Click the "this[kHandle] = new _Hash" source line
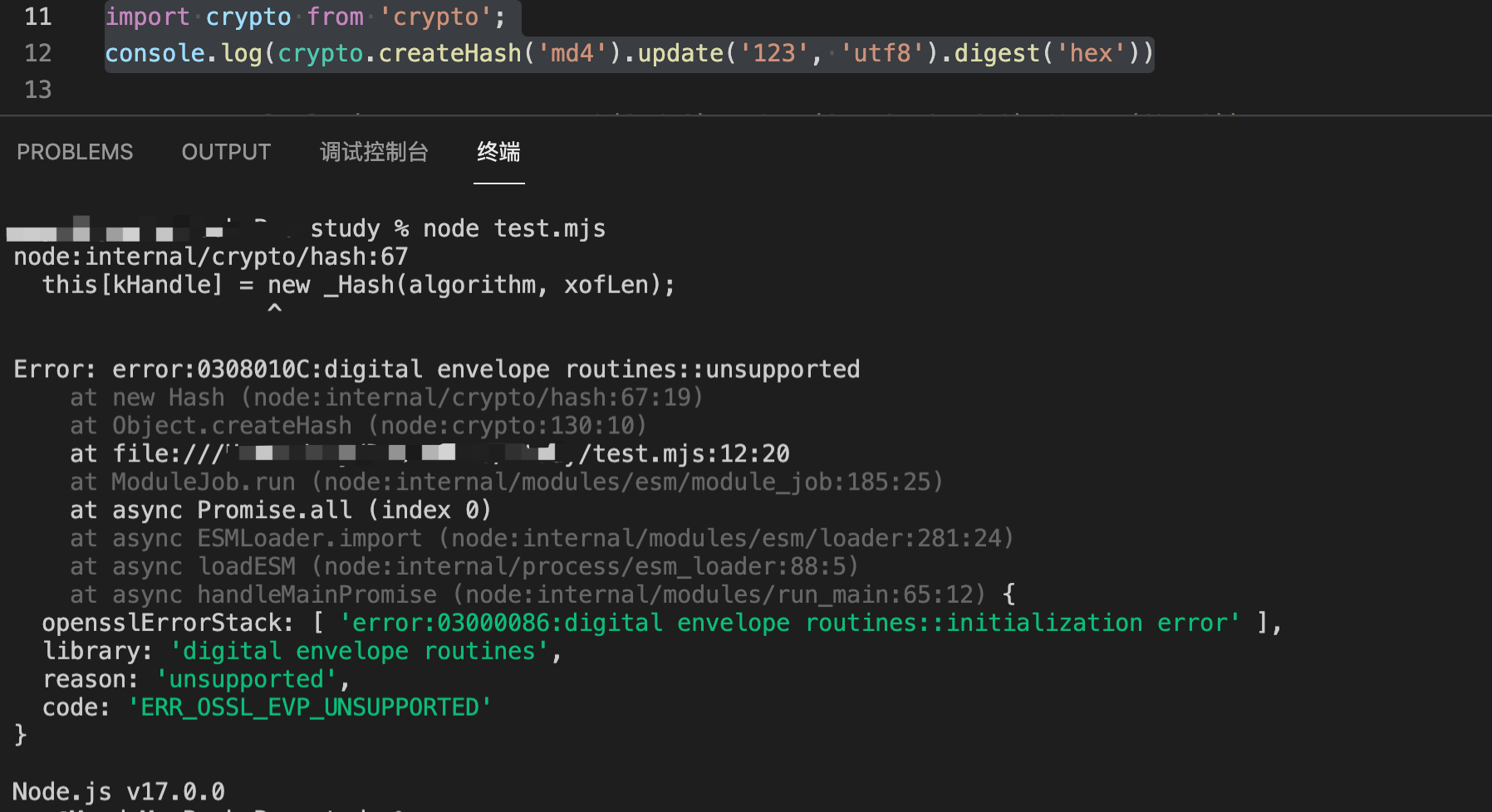Screen dimensions: 1492x812 (359, 285)
